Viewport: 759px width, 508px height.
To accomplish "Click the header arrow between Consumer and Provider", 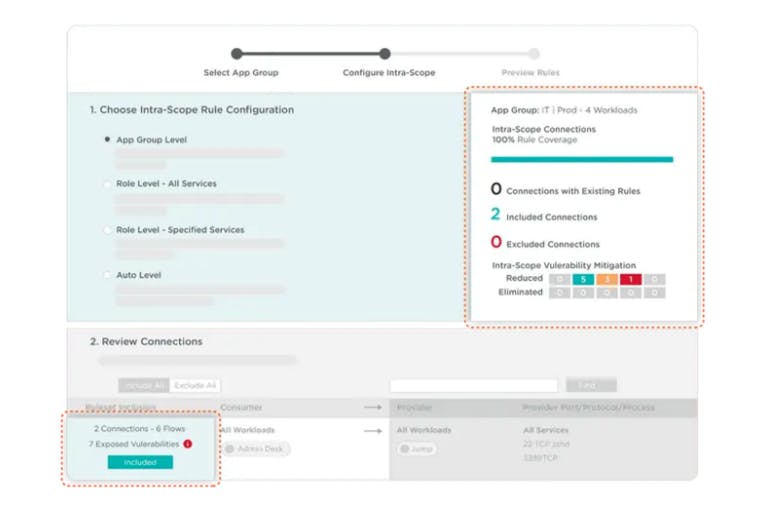I will coord(372,407).
